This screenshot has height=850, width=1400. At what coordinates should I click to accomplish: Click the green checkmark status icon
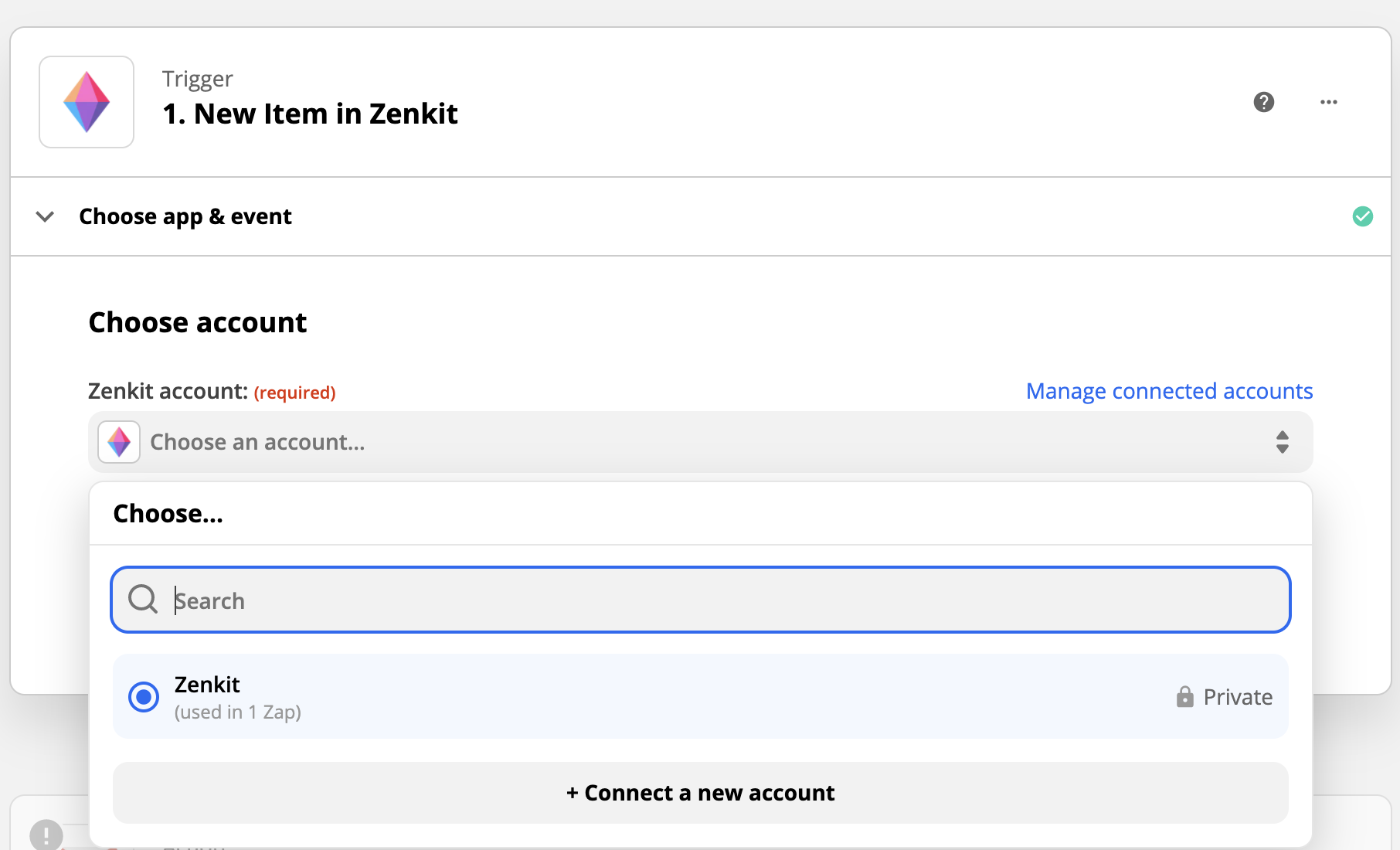(1363, 216)
